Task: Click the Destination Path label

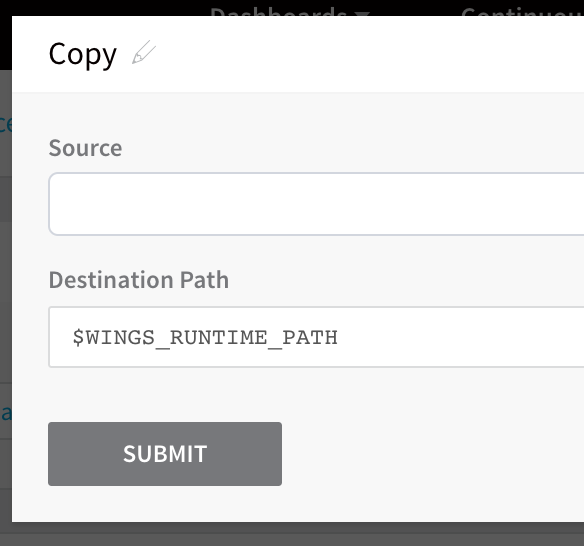Action: tap(139, 280)
